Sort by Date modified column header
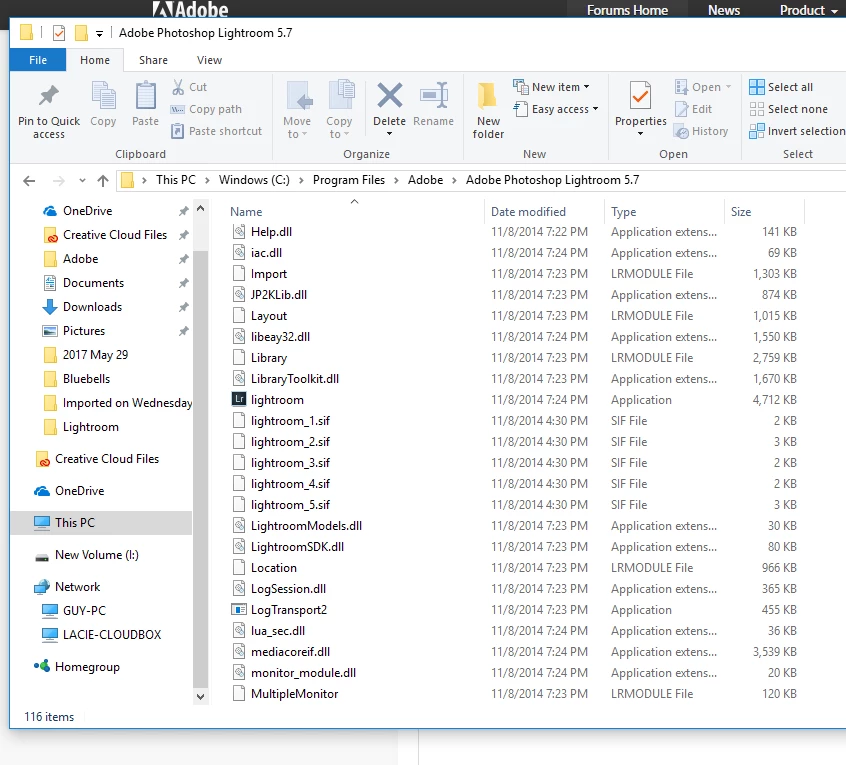Viewport: 846px width, 765px height. (528, 212)
